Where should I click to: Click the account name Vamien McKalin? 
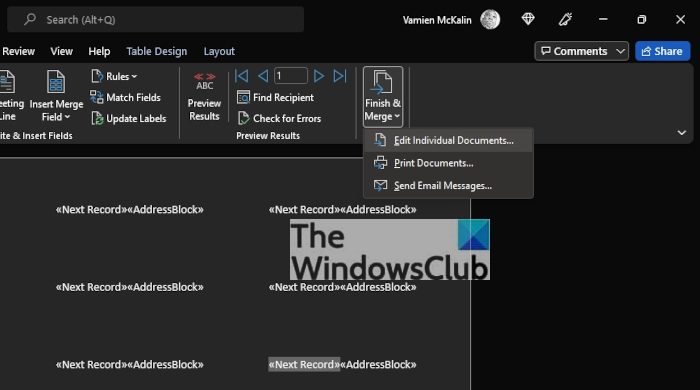[x=437, y=20]
